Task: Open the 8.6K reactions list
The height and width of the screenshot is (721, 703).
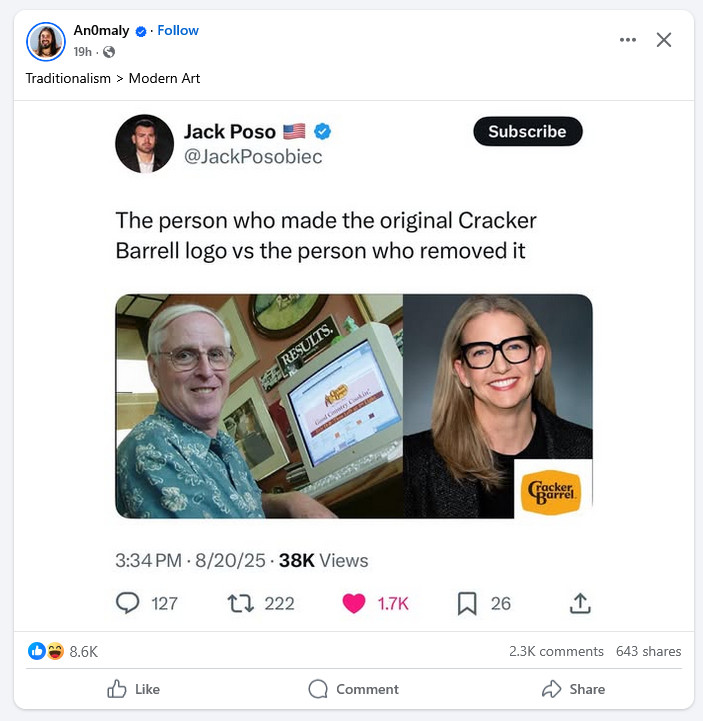Action: click(x=63, y=651)
